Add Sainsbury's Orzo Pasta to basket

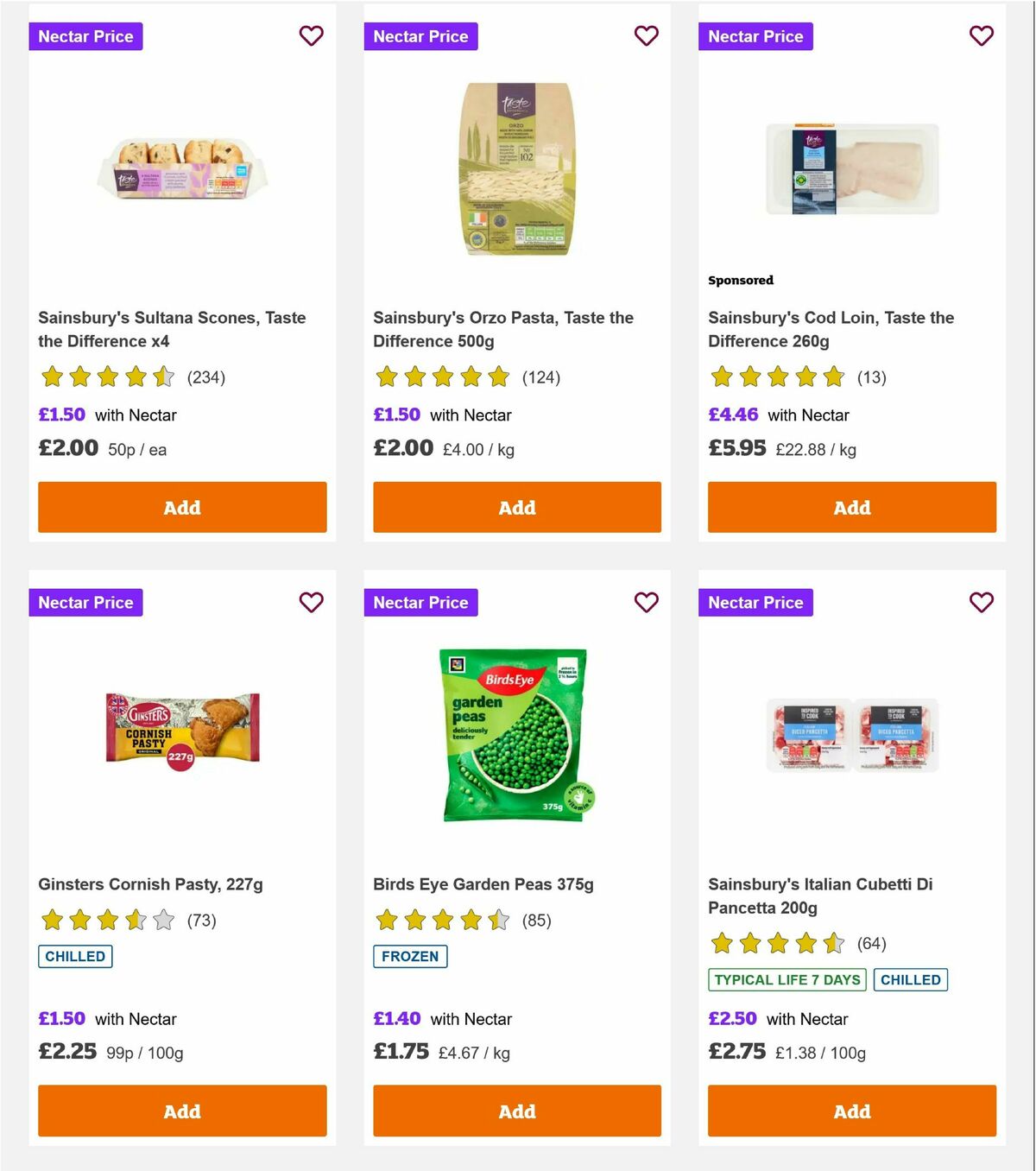(516, 507)
